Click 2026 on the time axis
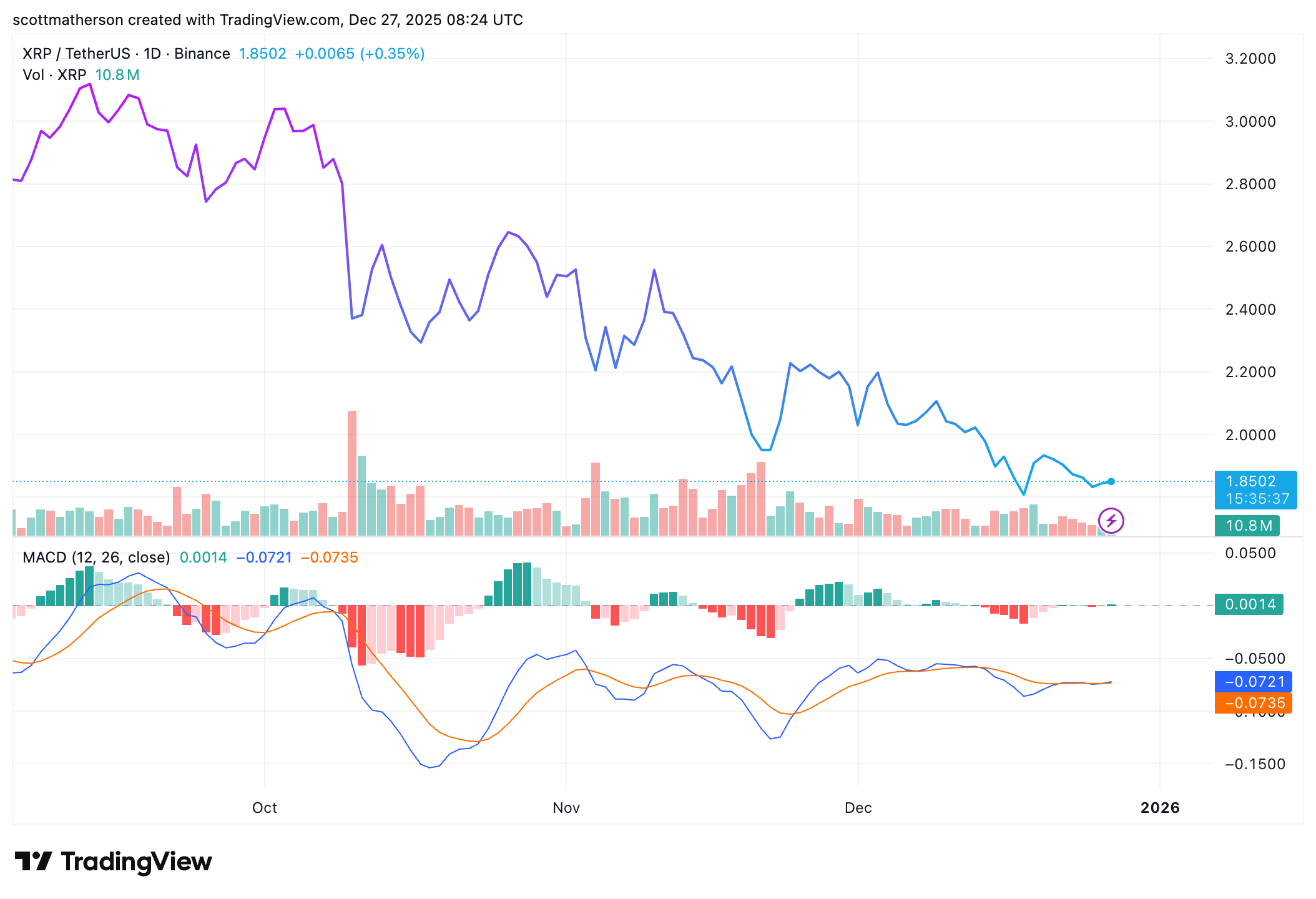The height and width of the screenshot is (899, 1316). [1162, 807]
